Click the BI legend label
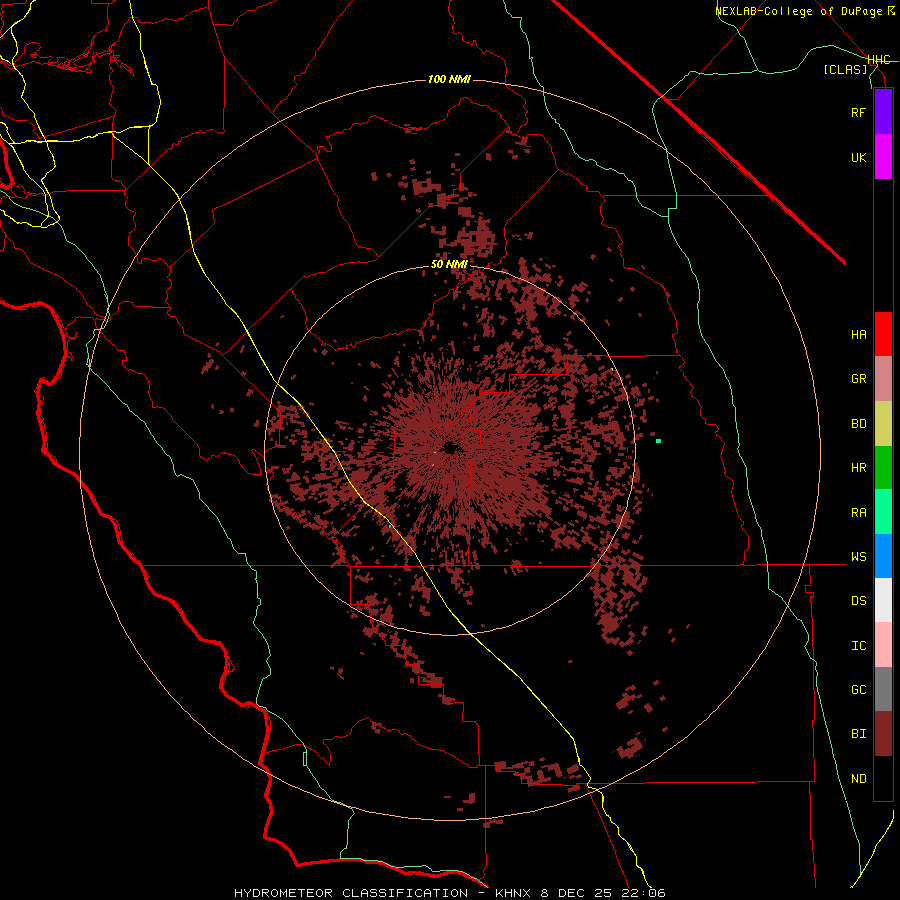This screenshot has width=900, height=900. [859, 734]
